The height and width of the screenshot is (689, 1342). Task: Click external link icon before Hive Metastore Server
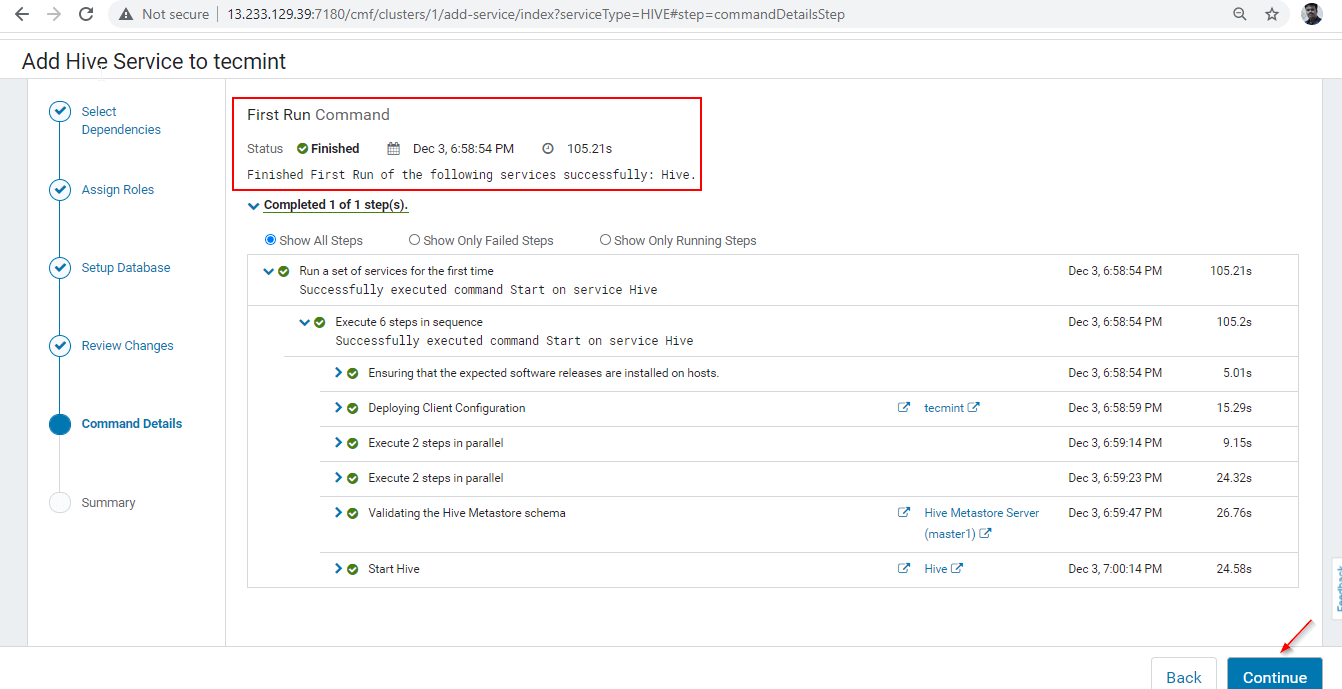click(x=904, y=513)
